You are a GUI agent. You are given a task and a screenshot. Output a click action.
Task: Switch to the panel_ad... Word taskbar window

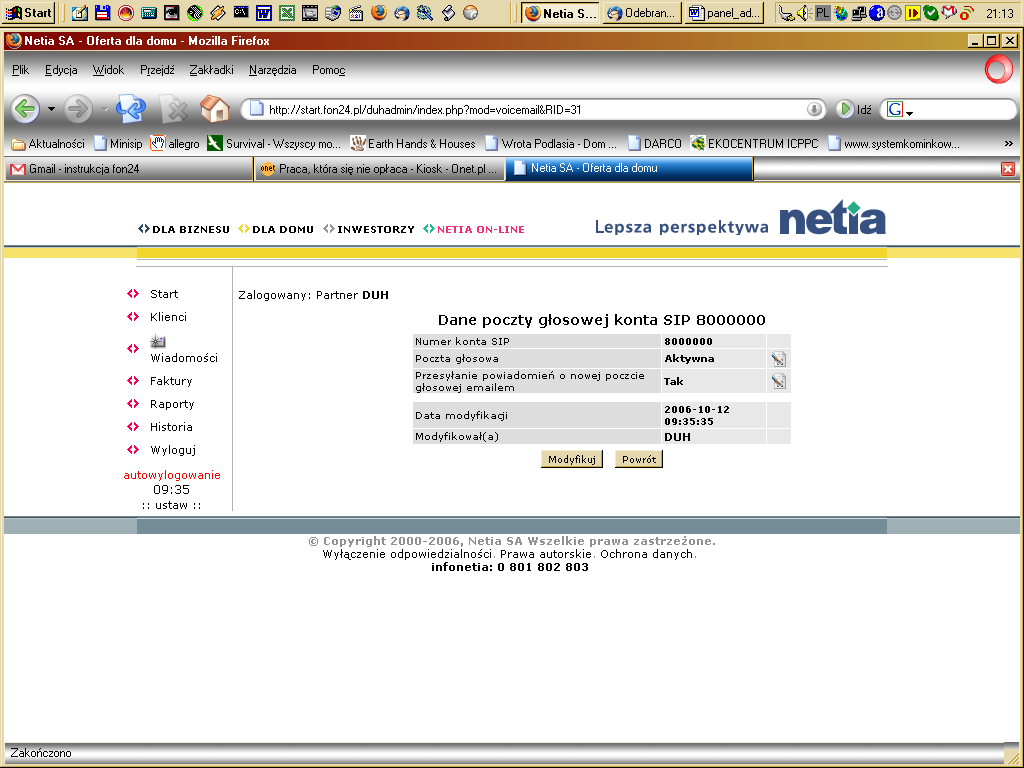(724, 13)
